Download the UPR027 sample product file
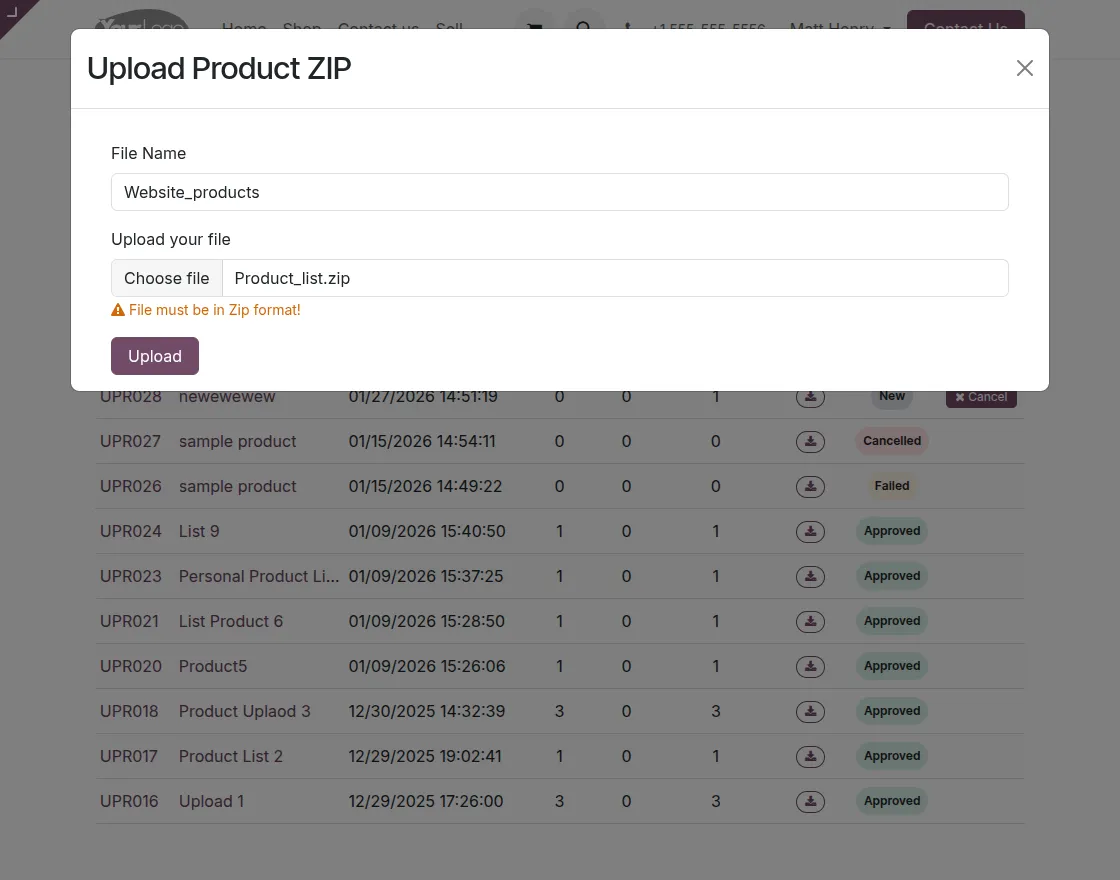Screen dimensions: 1120x880 (x=810, y=441)
